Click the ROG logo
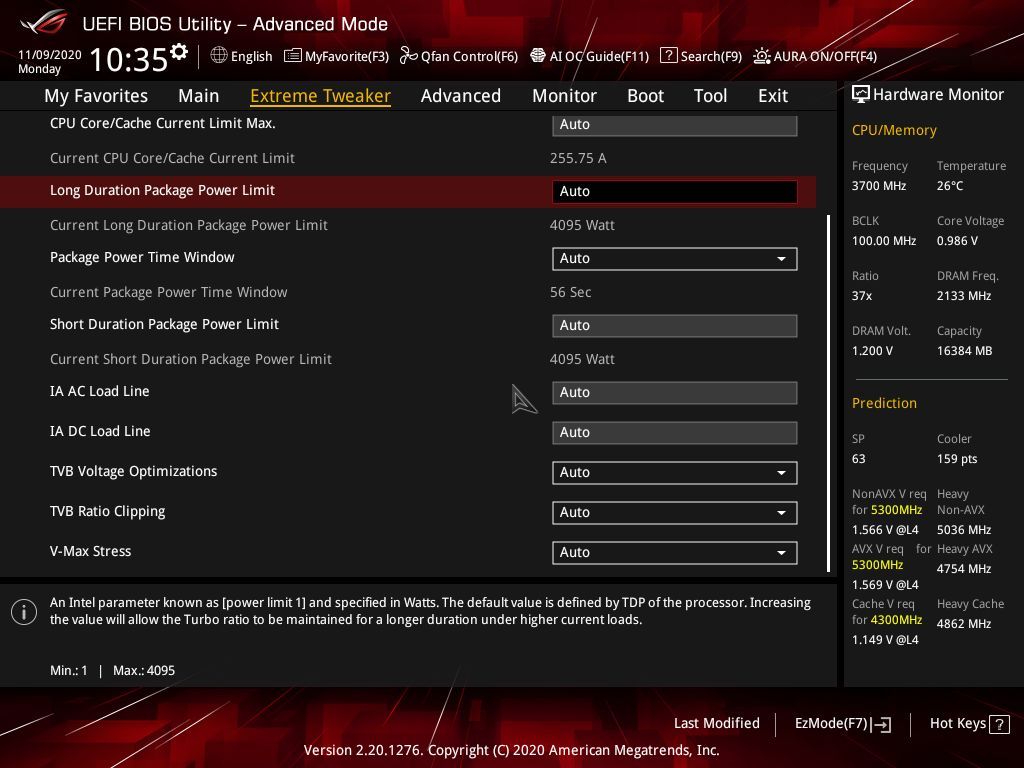Viewport: 1024px width, 768px height. (x=44, y=23)
